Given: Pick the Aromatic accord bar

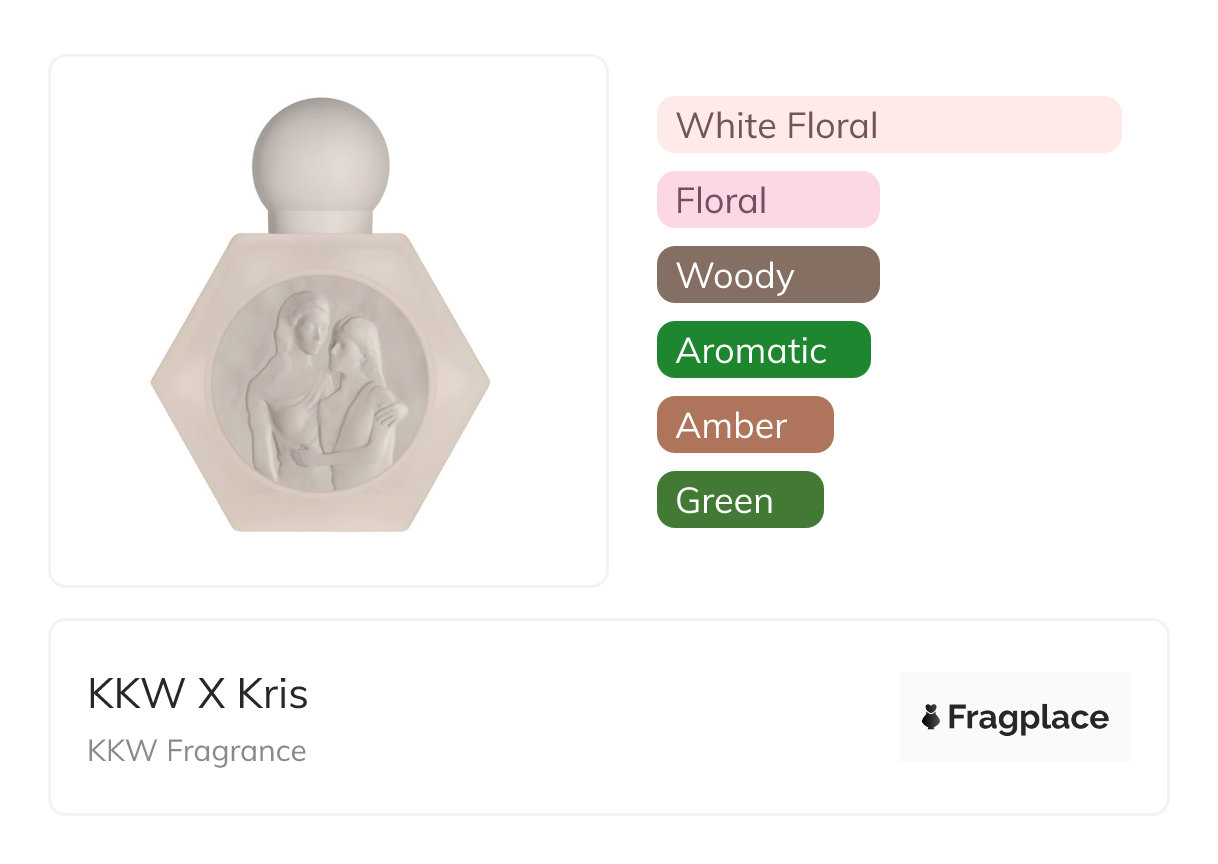Looking at the screenshot, I should click(763, 350).
